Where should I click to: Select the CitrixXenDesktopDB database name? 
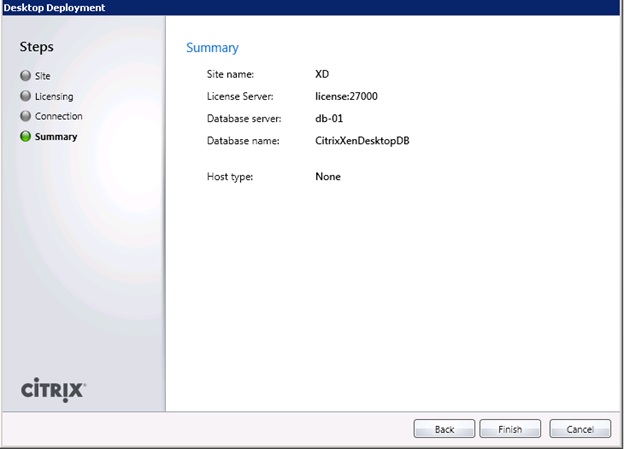362,141
